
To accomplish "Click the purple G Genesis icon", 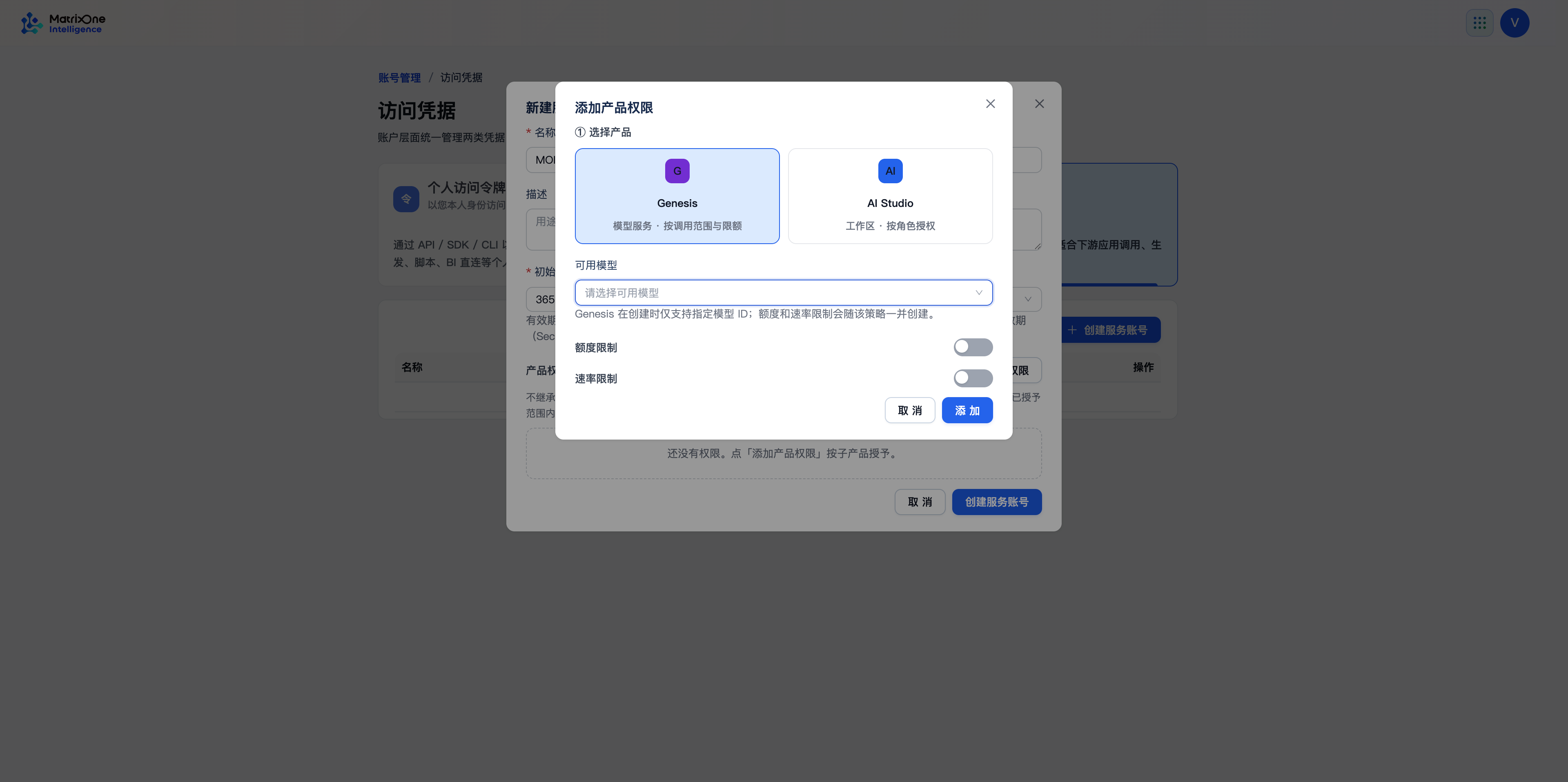I will click(677, 171).
